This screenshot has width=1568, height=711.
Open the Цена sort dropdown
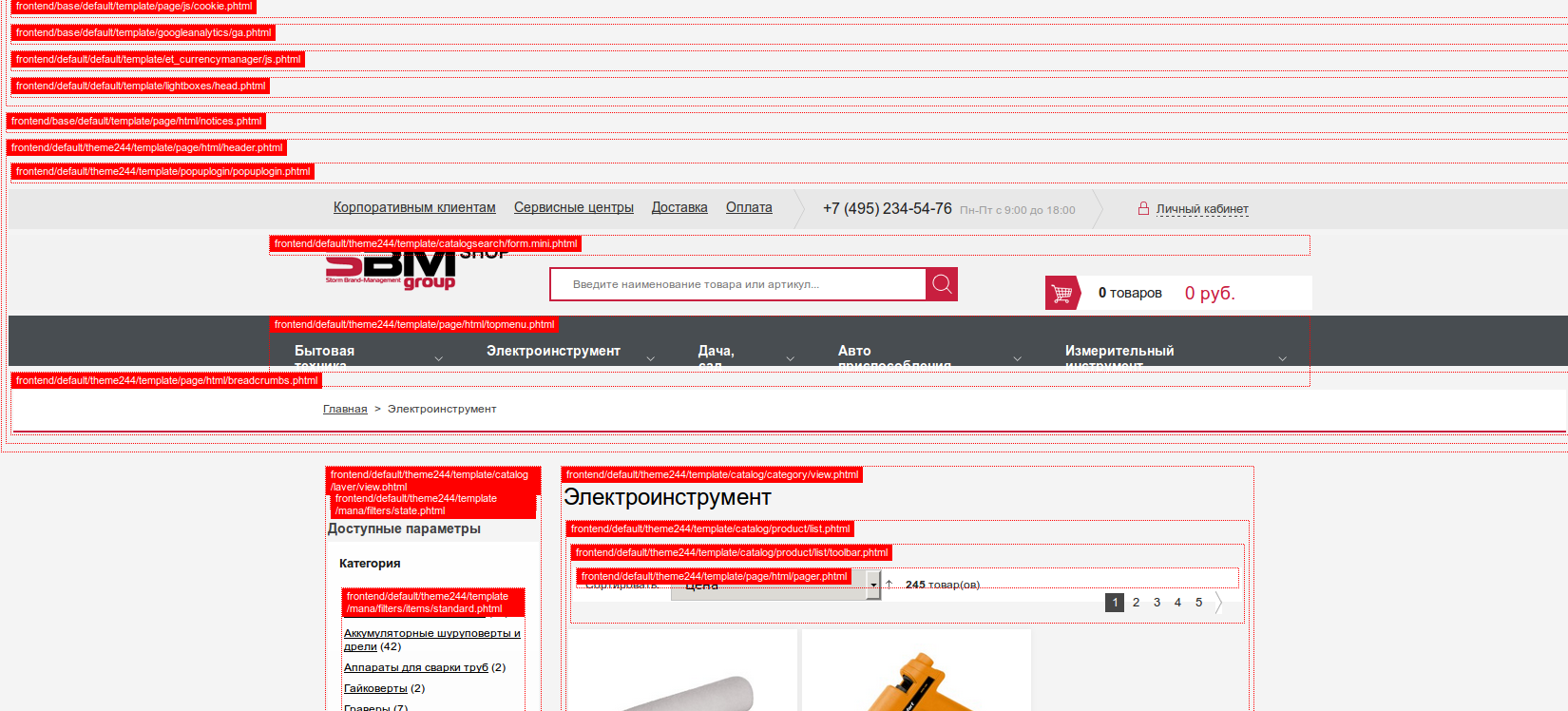[x=775, y=586]
